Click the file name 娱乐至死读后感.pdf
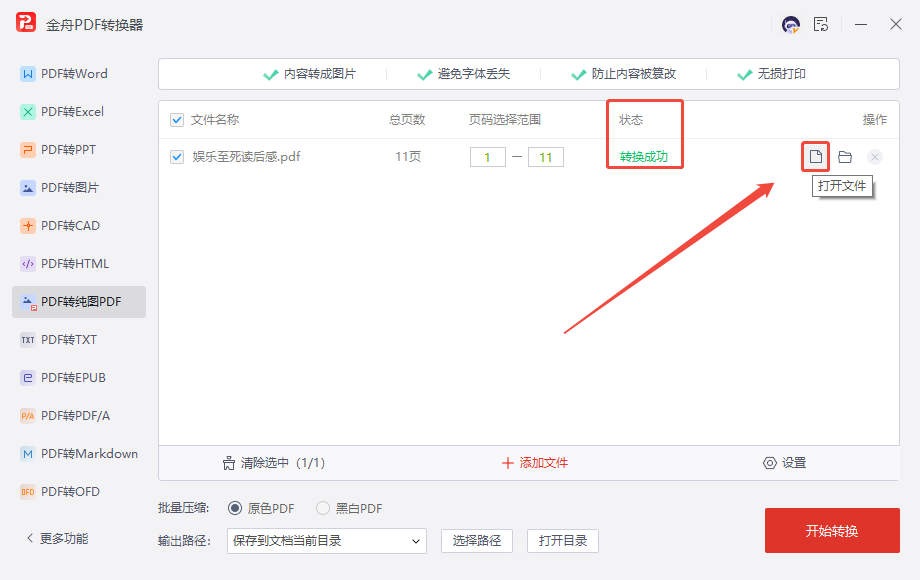This screenshot has width=920, height=580. [x=246, y=157]
